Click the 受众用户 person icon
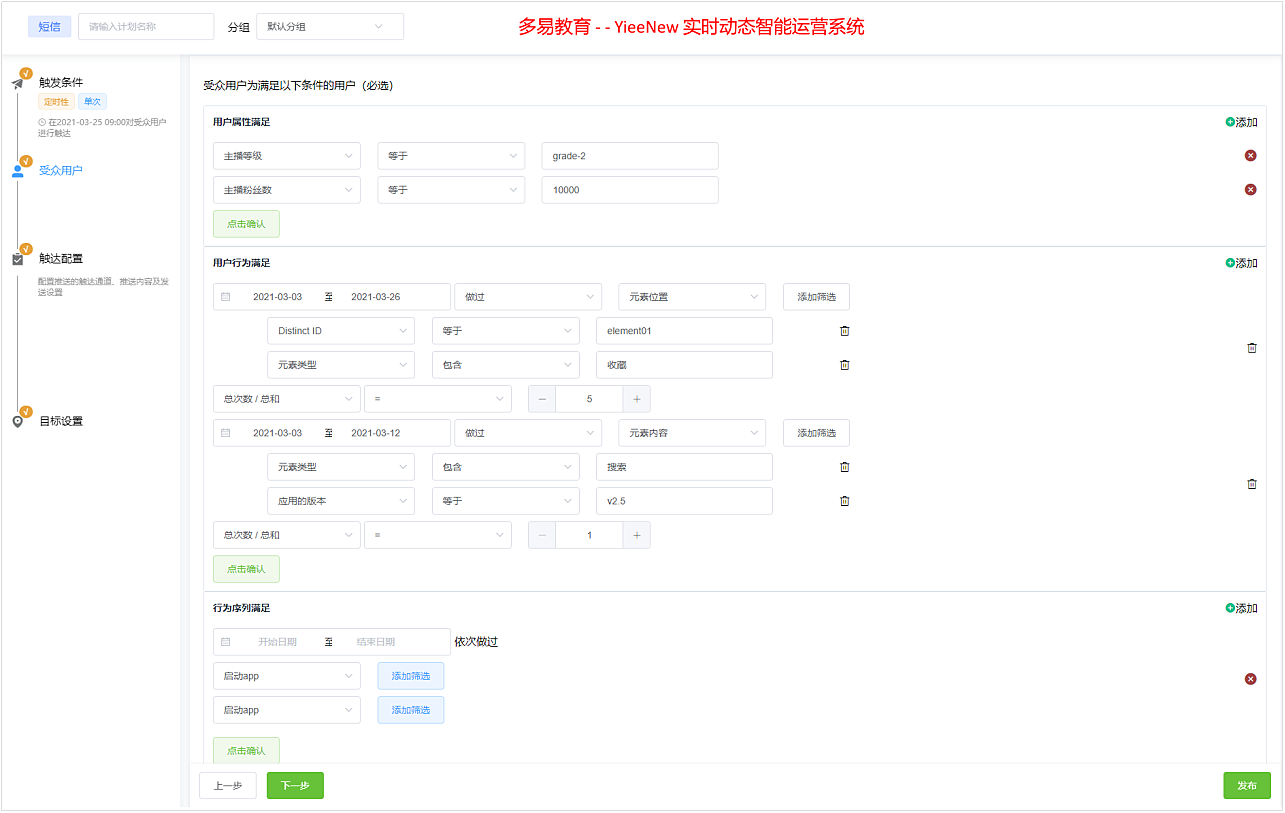The width and height of the screenshot is (1285, 813). pyautogui.click(x=17, y=171)
